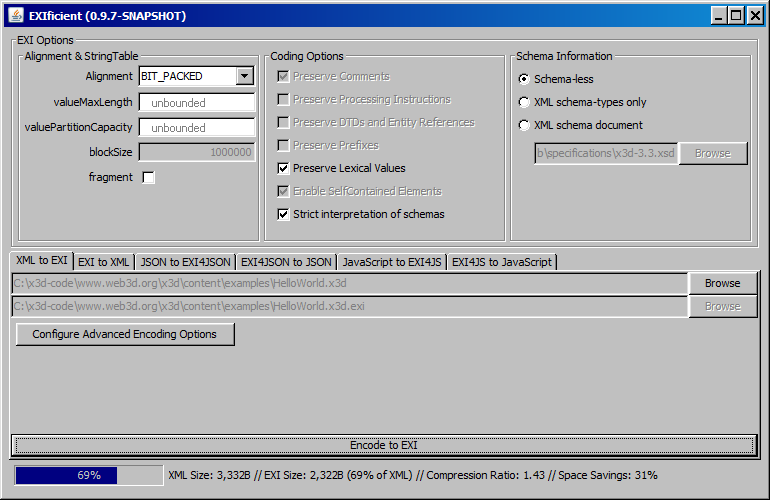Click Configure Advanced Encoding Options button
Viewport: 770px width, 500px height.
click(125, 334)
